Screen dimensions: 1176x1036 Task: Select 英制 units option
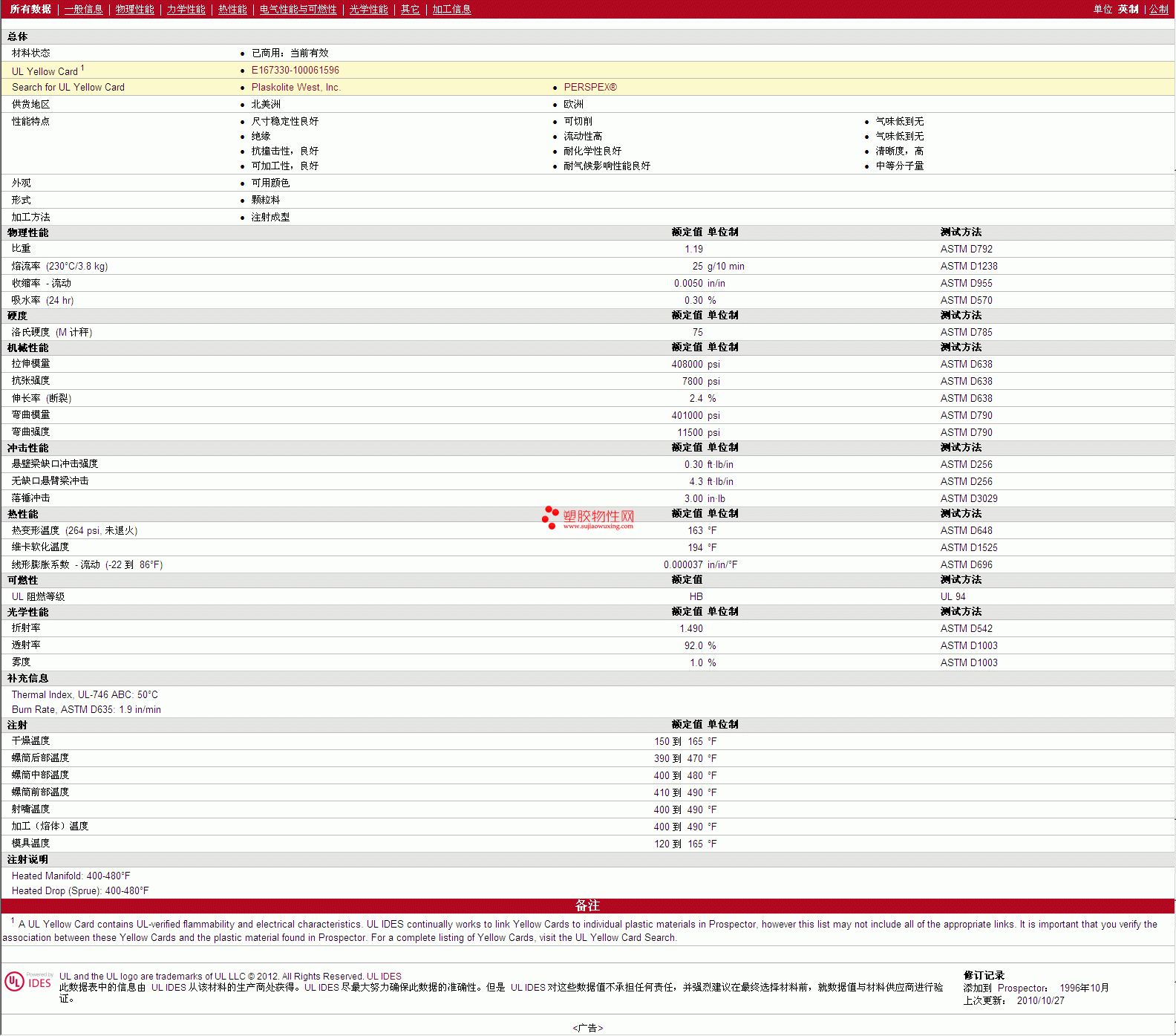tap(1128, 10)
